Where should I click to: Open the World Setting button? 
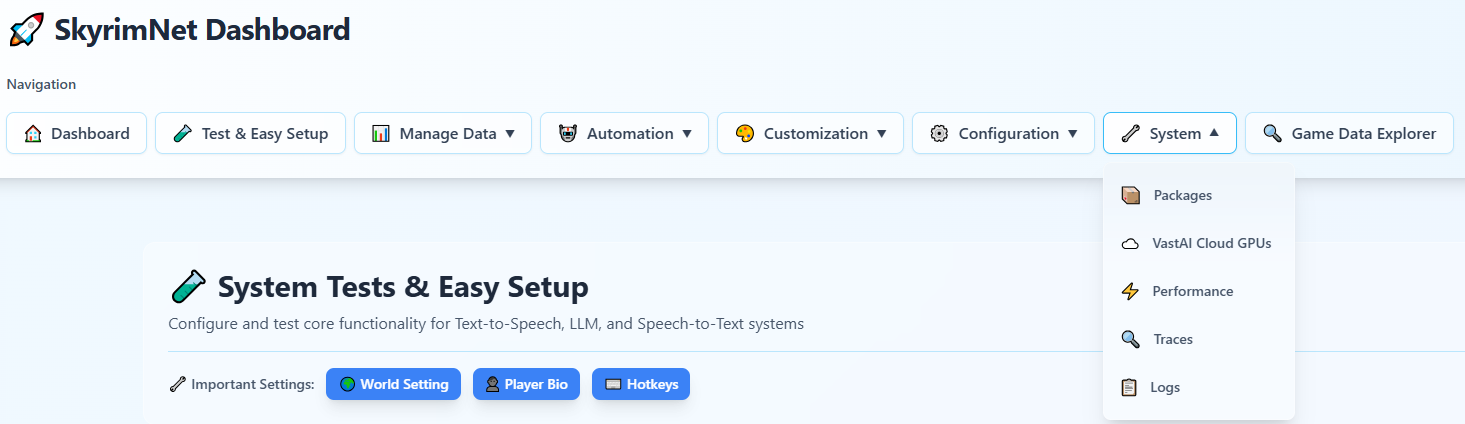pos(393,385)
